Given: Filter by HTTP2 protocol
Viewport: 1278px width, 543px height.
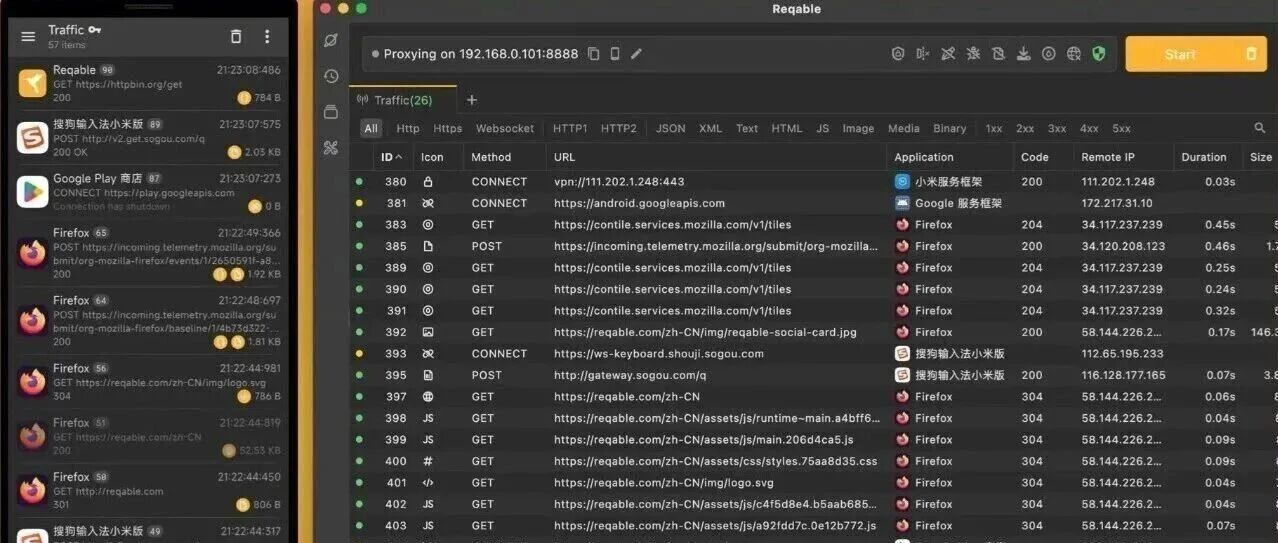Looking at the screenshot, I should (619, 128).
